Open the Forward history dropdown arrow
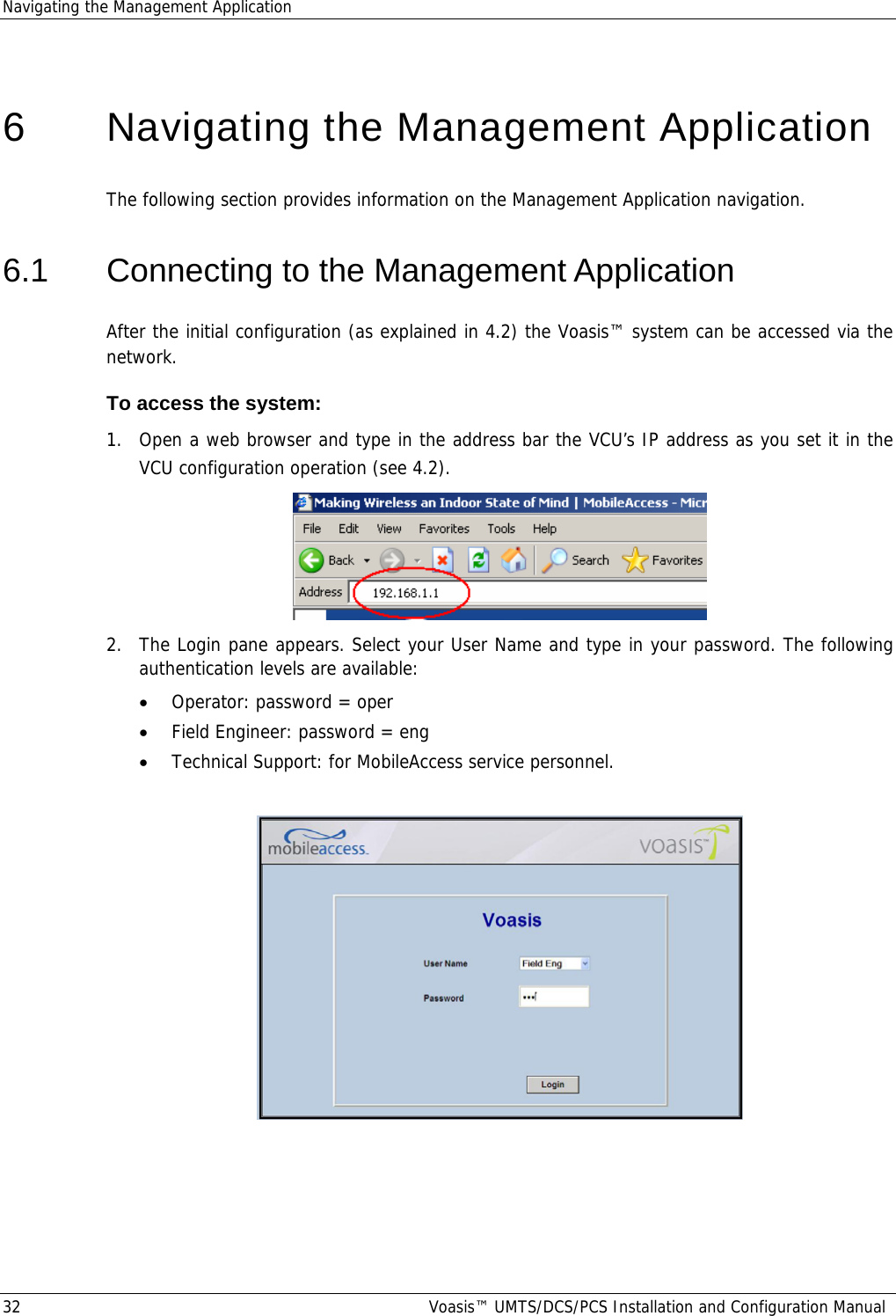This screenshot has height=1316, width=896. tap(417, 560)
